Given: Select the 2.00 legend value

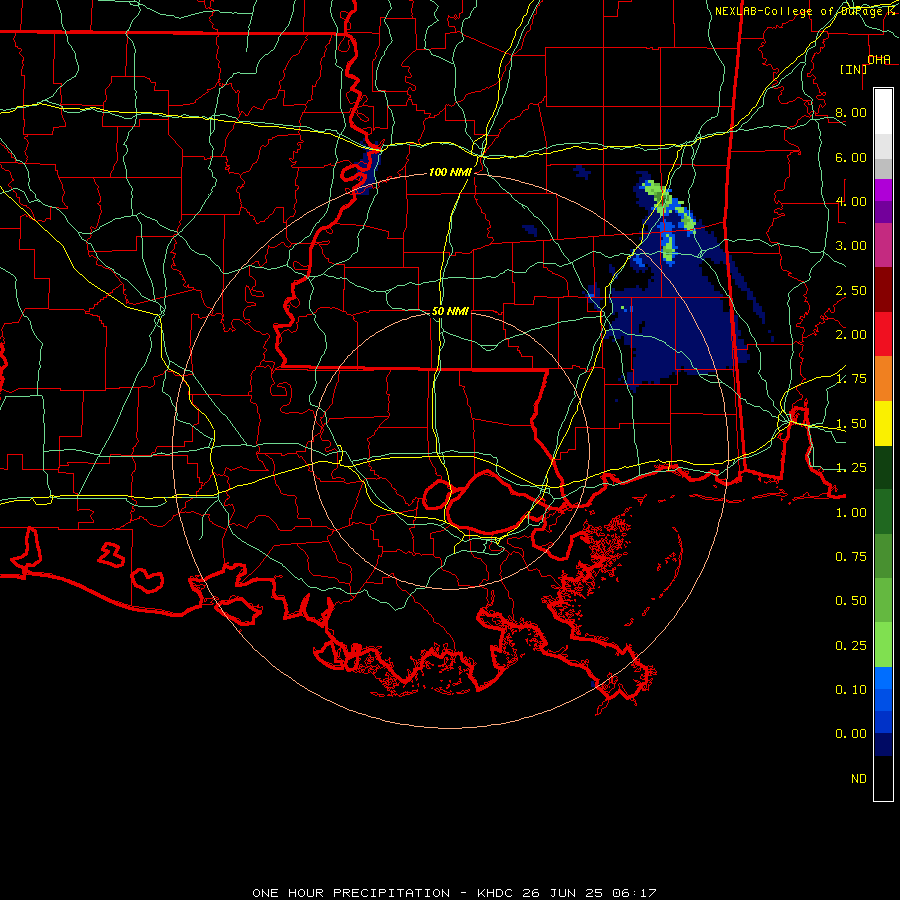Looking at the screenshot, I should tap(851, 335).
